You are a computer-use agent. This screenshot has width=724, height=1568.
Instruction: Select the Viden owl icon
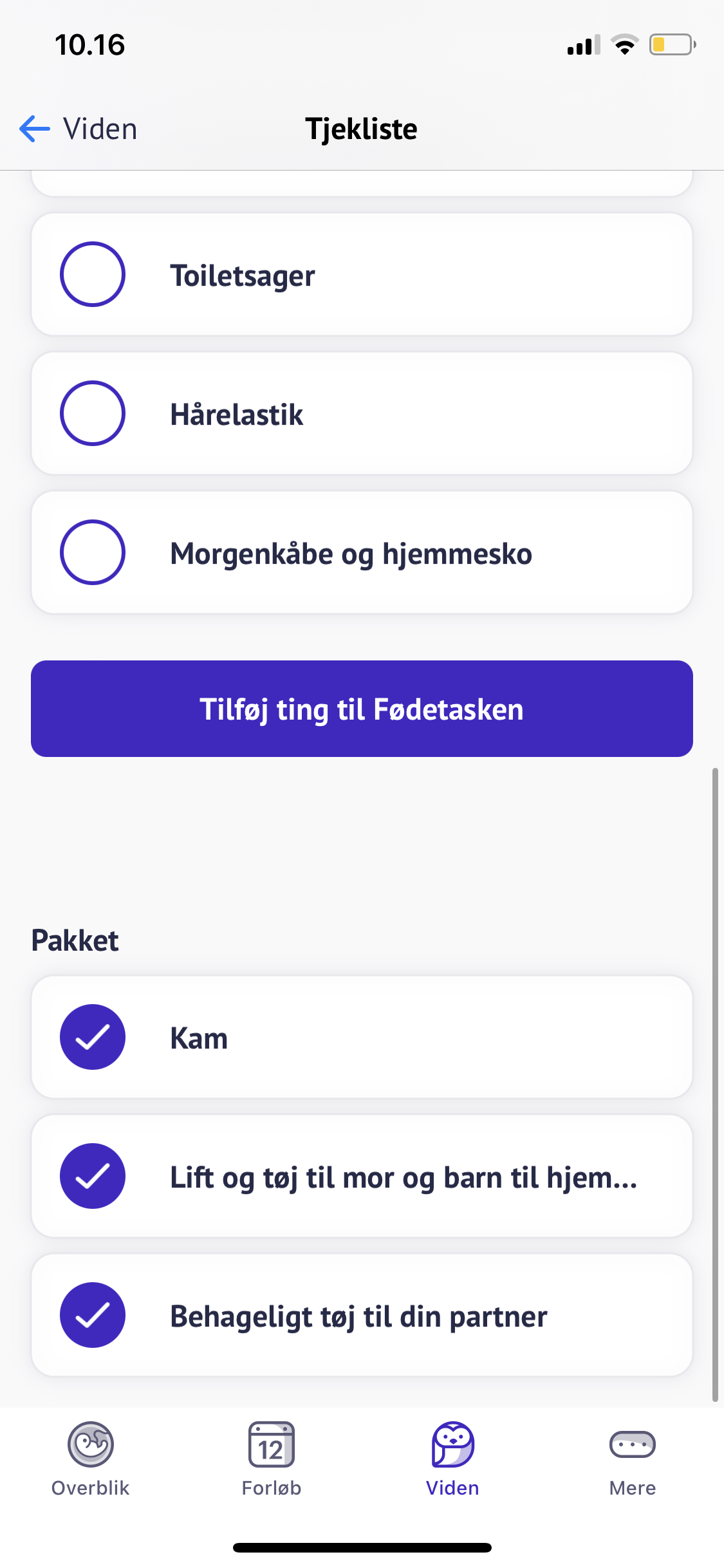452,1444
